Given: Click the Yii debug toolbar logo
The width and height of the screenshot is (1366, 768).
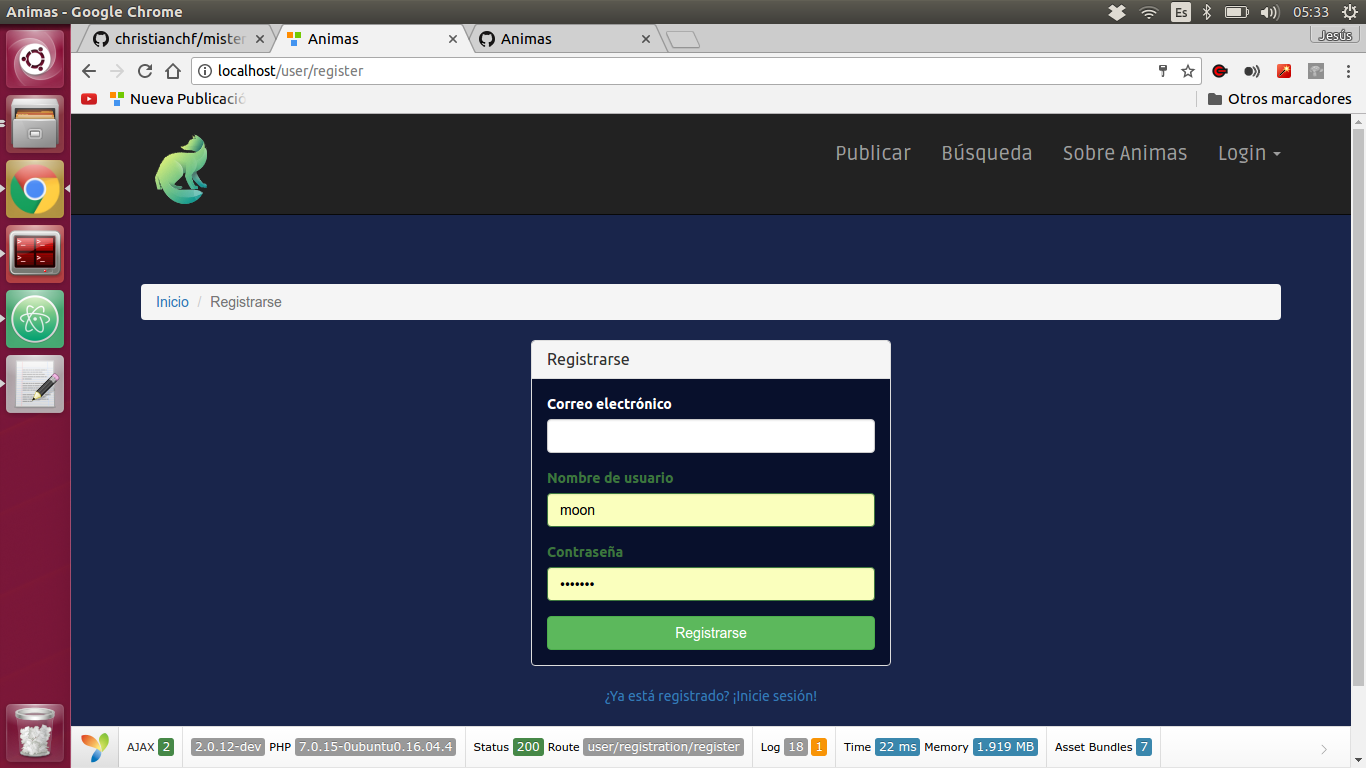Looking at the screenshot, I should click(95, 747).
